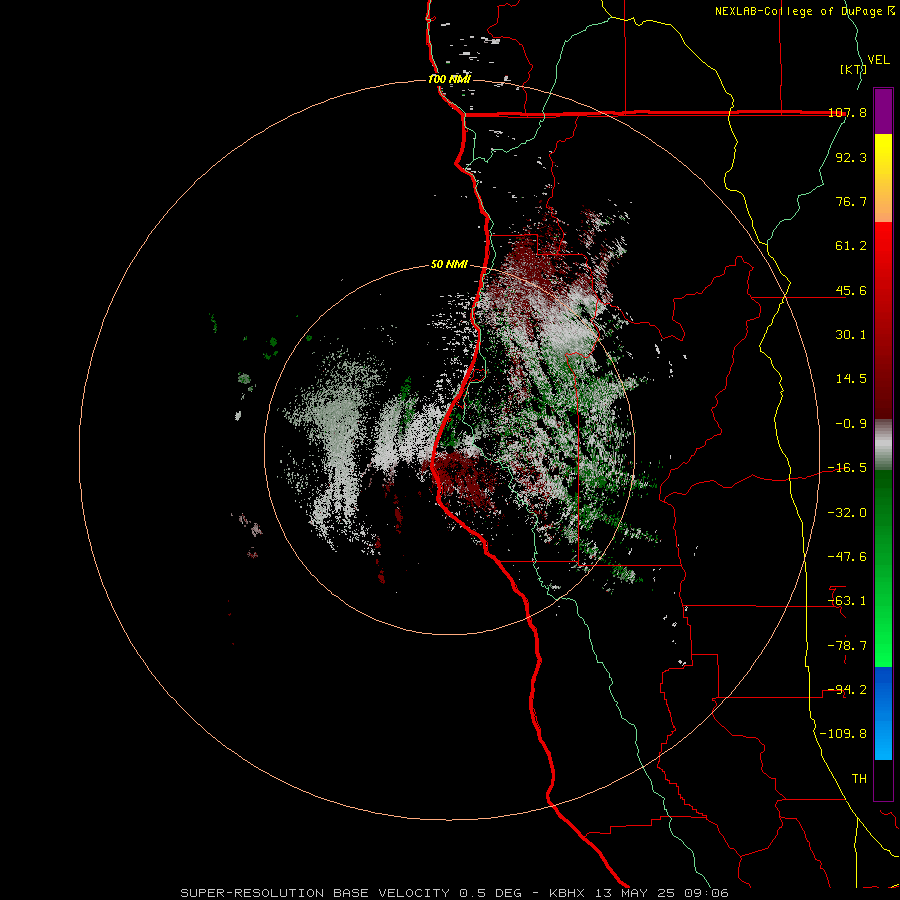Click the VEL legend title

(x=878, y=59)
